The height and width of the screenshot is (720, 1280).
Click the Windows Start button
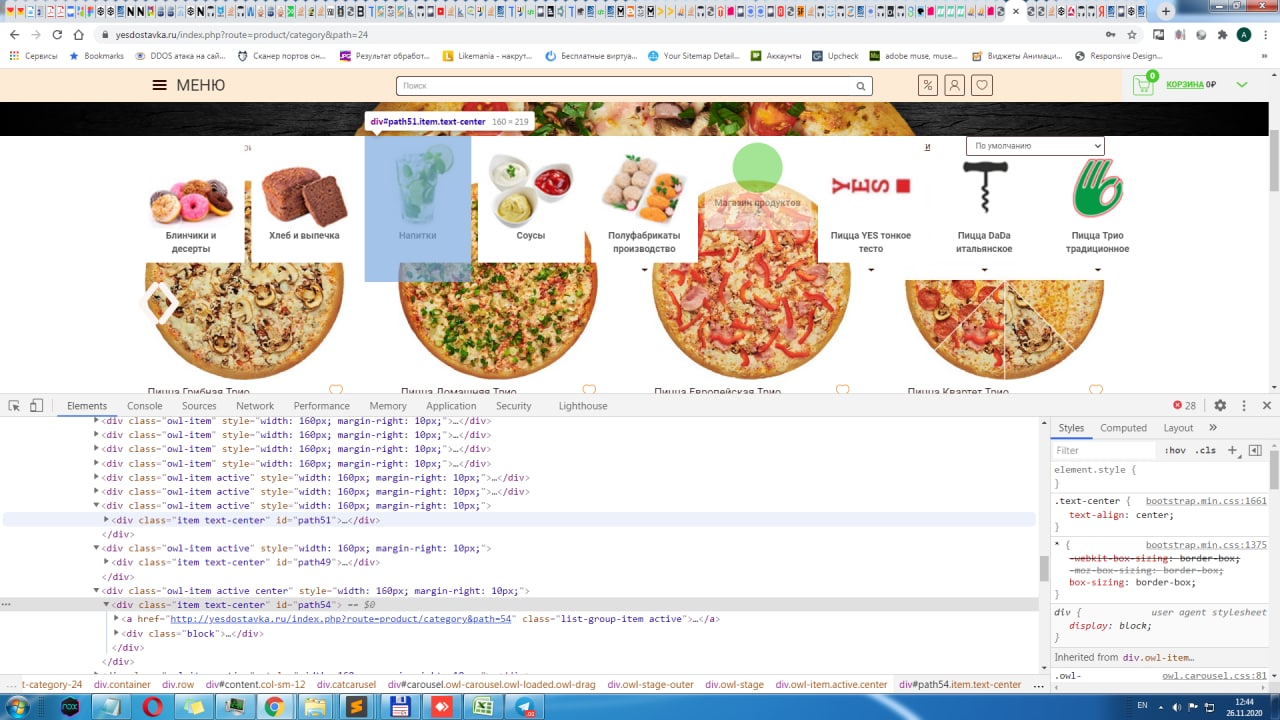point(17,706)
